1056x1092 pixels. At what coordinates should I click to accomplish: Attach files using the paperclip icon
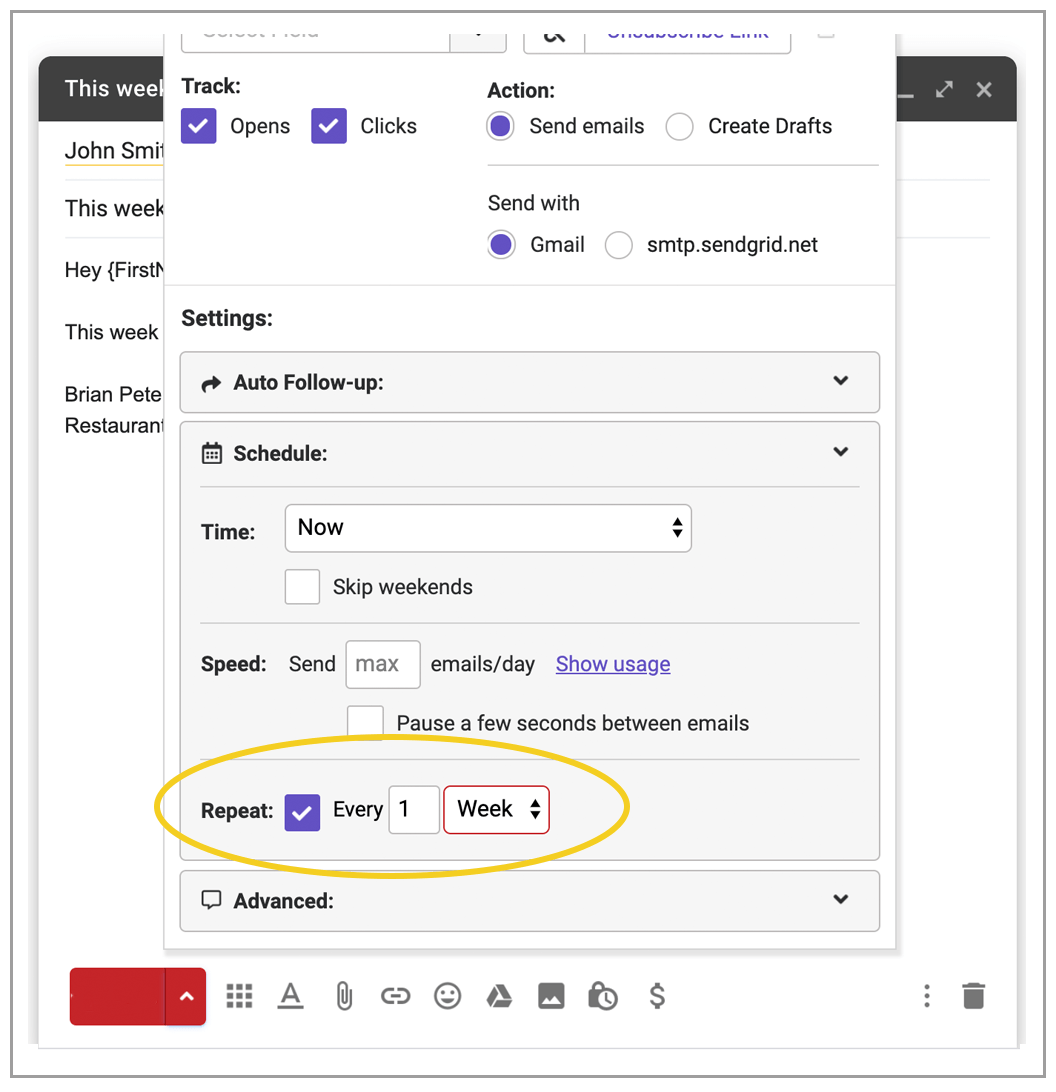343,996
